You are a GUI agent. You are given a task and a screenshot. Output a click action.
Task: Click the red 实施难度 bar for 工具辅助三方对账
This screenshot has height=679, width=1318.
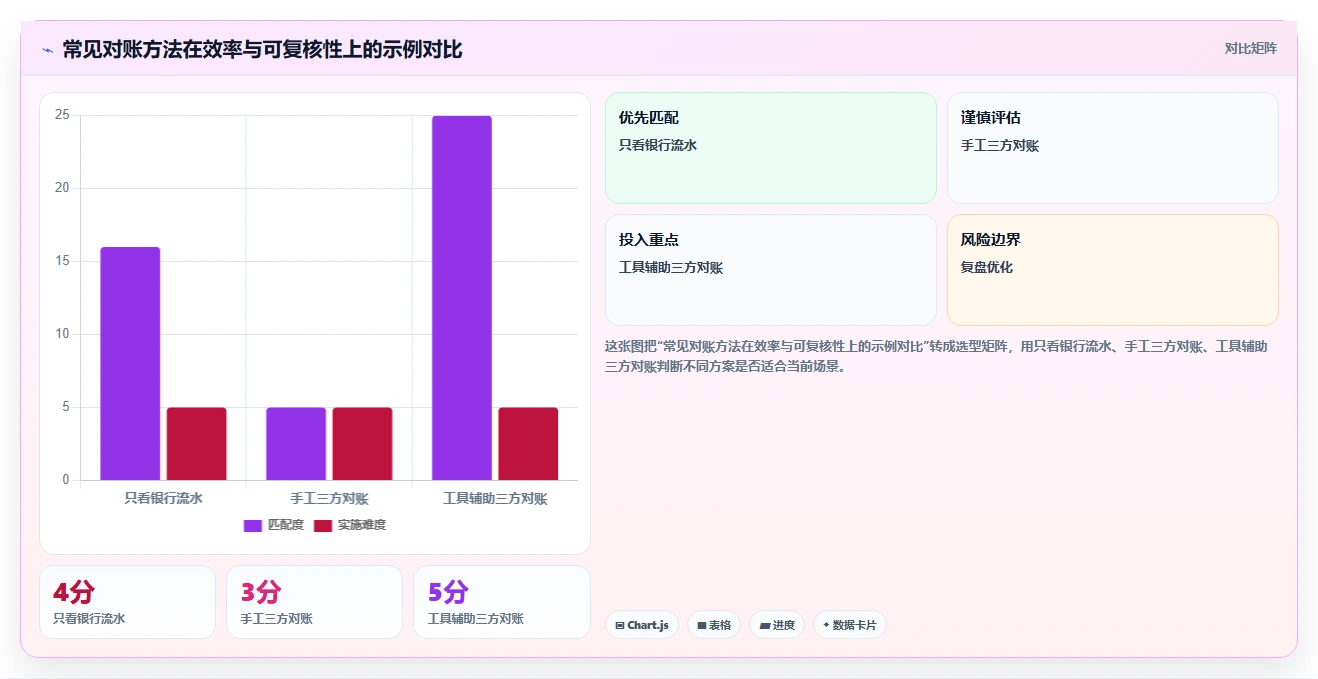click(528, 443)
